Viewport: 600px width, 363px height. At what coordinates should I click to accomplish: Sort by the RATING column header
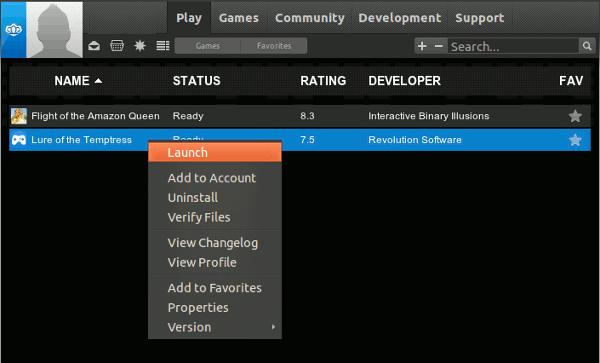323,81
